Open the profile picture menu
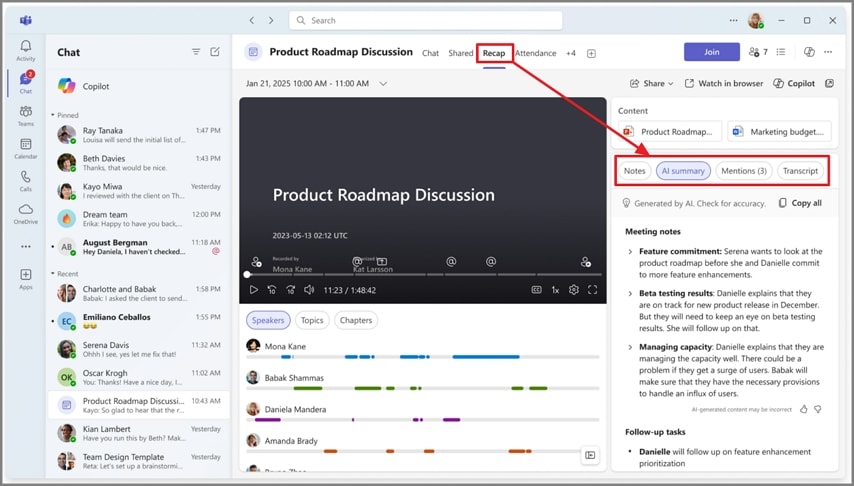The width and height of the screenshot is (854, 486). click(x=755, y=20)
